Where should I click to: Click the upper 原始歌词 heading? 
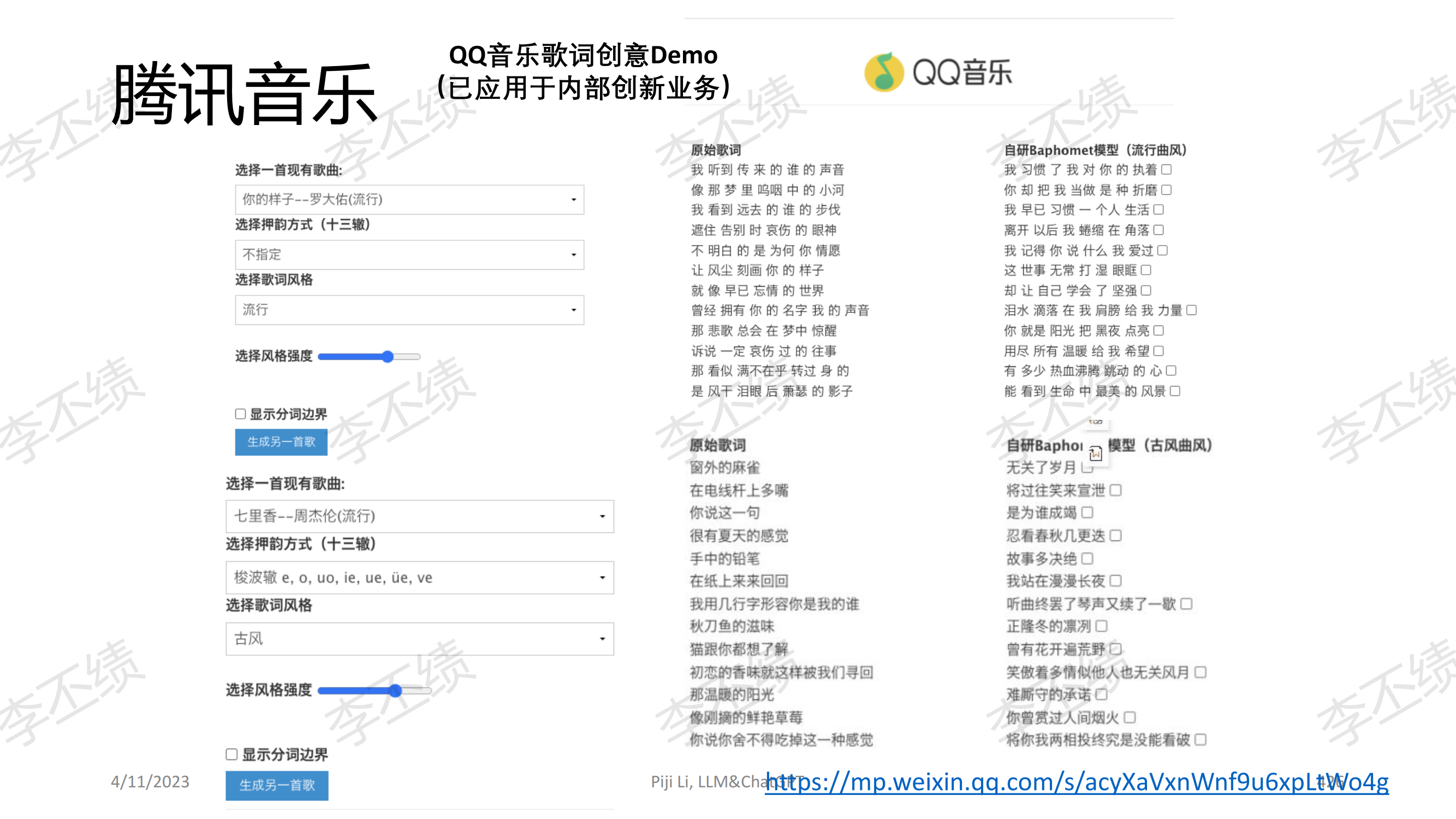click(x=716, y=150)
